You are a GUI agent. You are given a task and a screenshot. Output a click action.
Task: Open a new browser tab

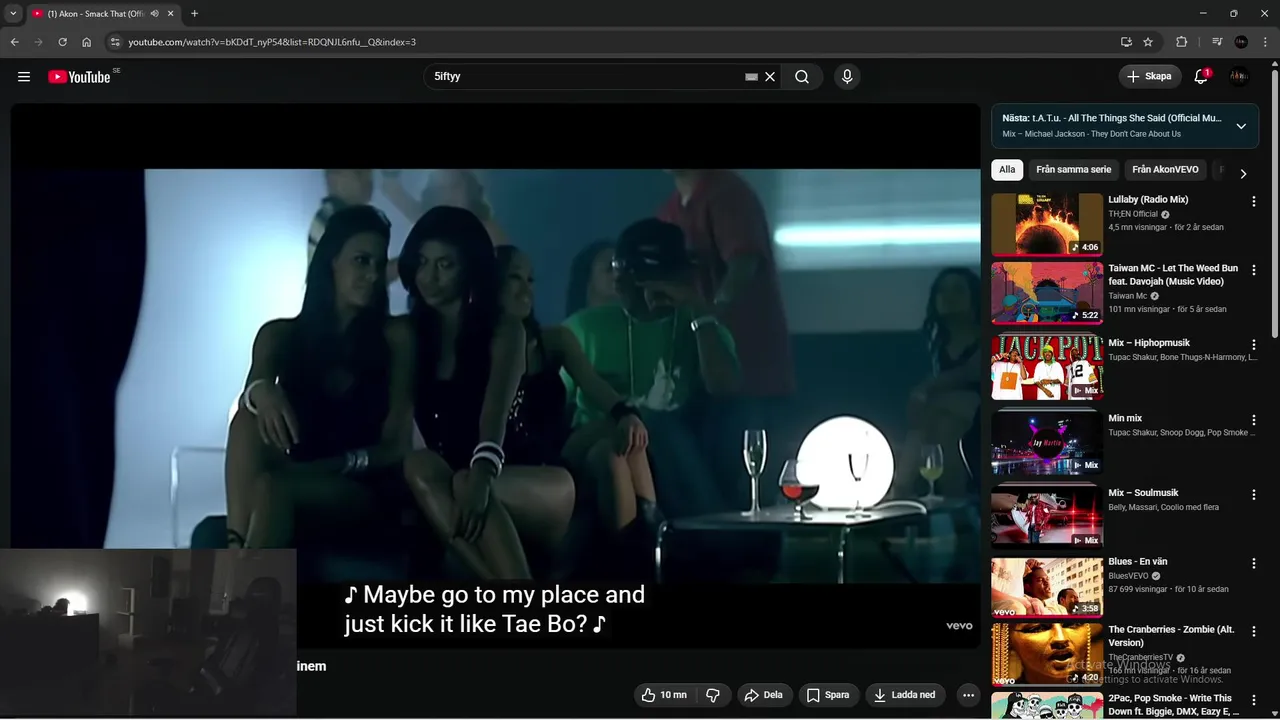[x=194, y=14]
